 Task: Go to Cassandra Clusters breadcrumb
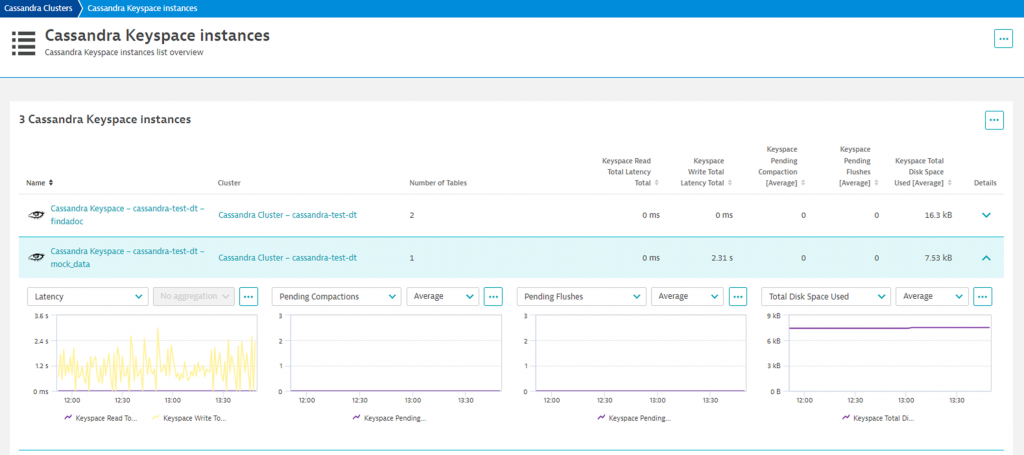[x=37, y=8]
